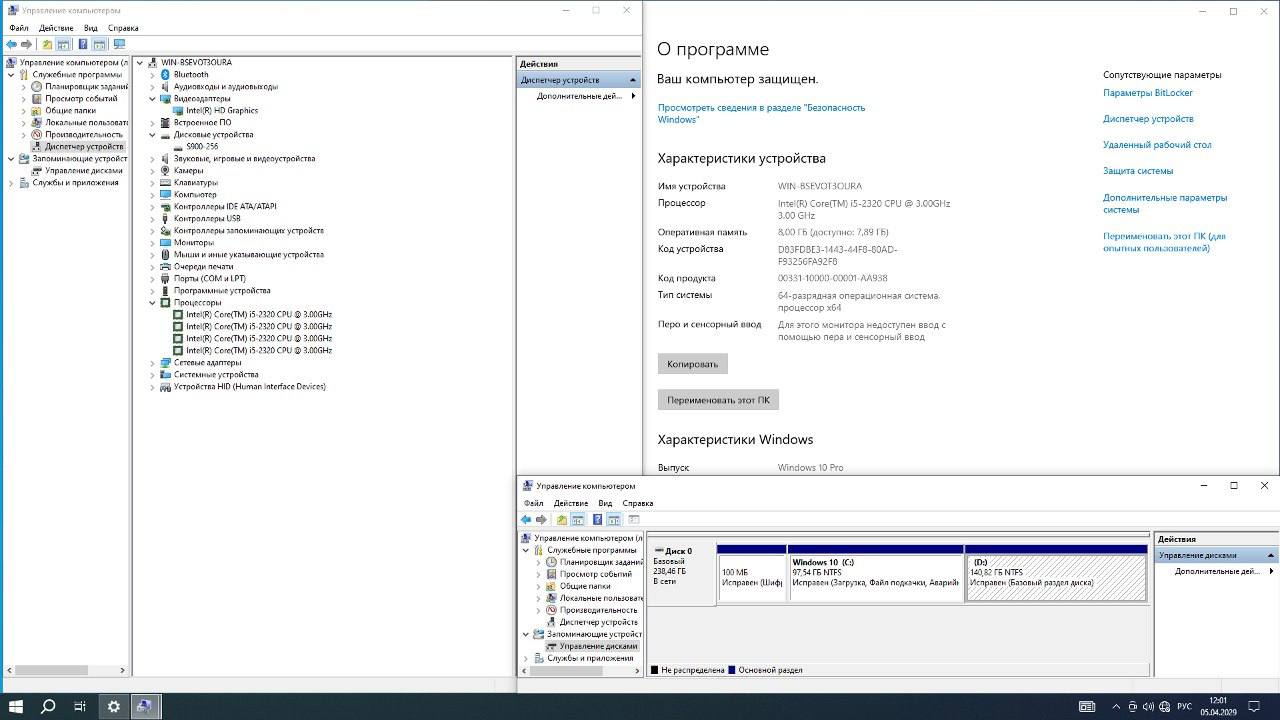
Task: Collapse Служебные программы in the Device Manager window
Action: (x=11, y=75)
